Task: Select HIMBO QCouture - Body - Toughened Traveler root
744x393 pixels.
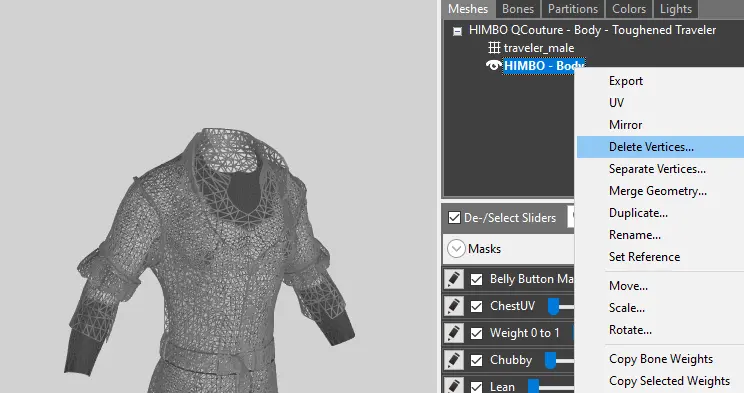Action: [592, 30]
